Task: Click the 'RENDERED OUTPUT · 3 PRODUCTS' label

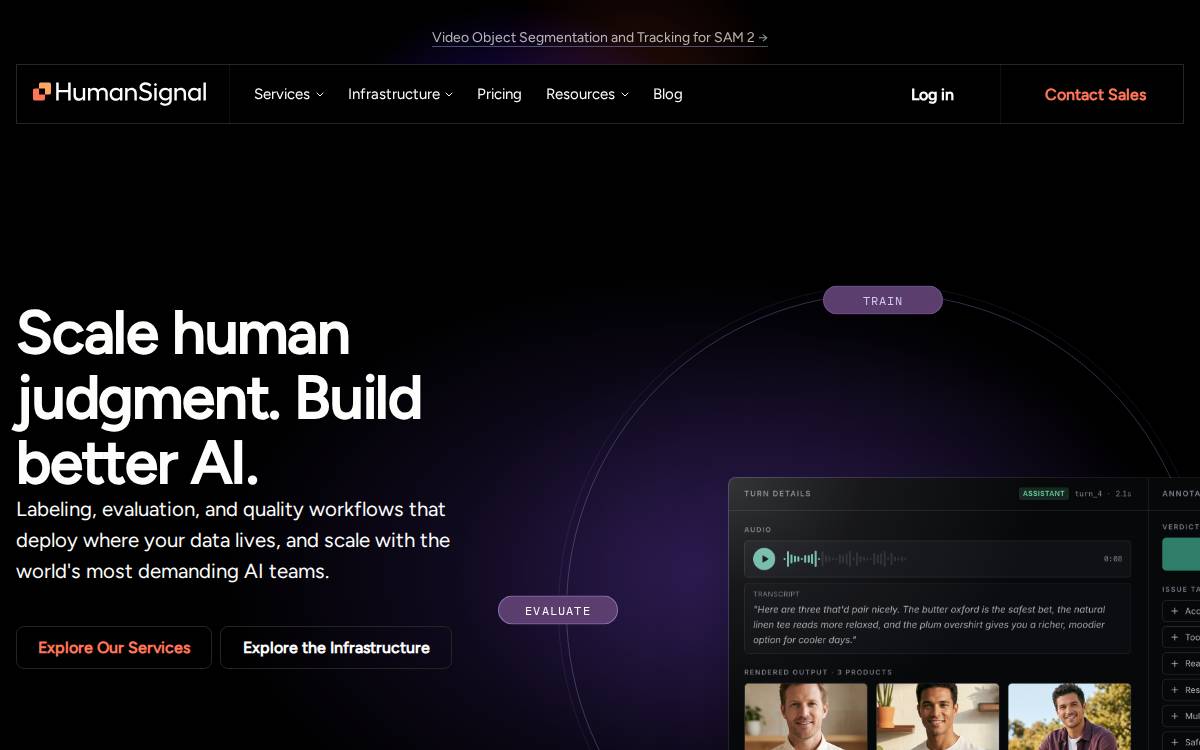Action: point(818,672)
